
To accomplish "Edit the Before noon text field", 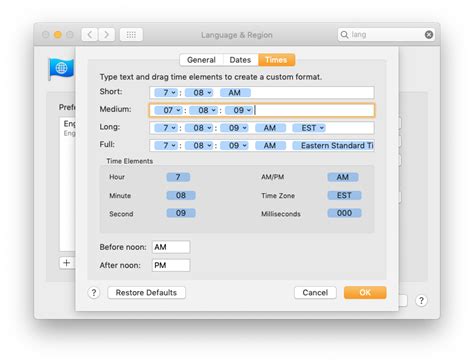I will tap(171, 247).
